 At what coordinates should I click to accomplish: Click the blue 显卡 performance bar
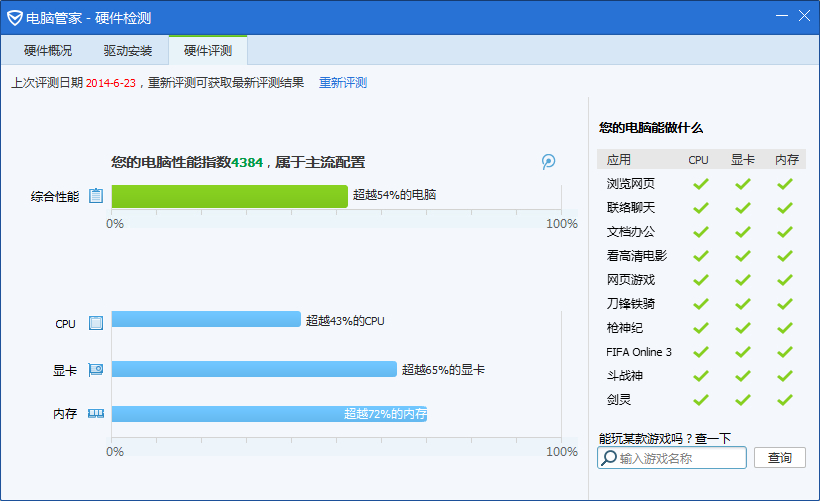click(x=254, y=369)
